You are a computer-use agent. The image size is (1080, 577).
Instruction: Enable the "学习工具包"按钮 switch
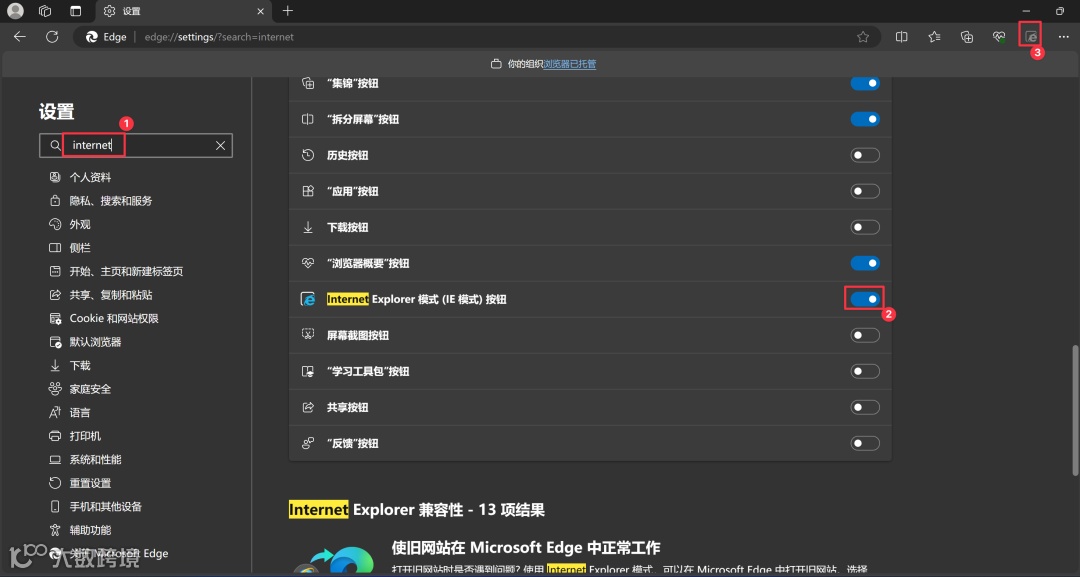[865, 371]
